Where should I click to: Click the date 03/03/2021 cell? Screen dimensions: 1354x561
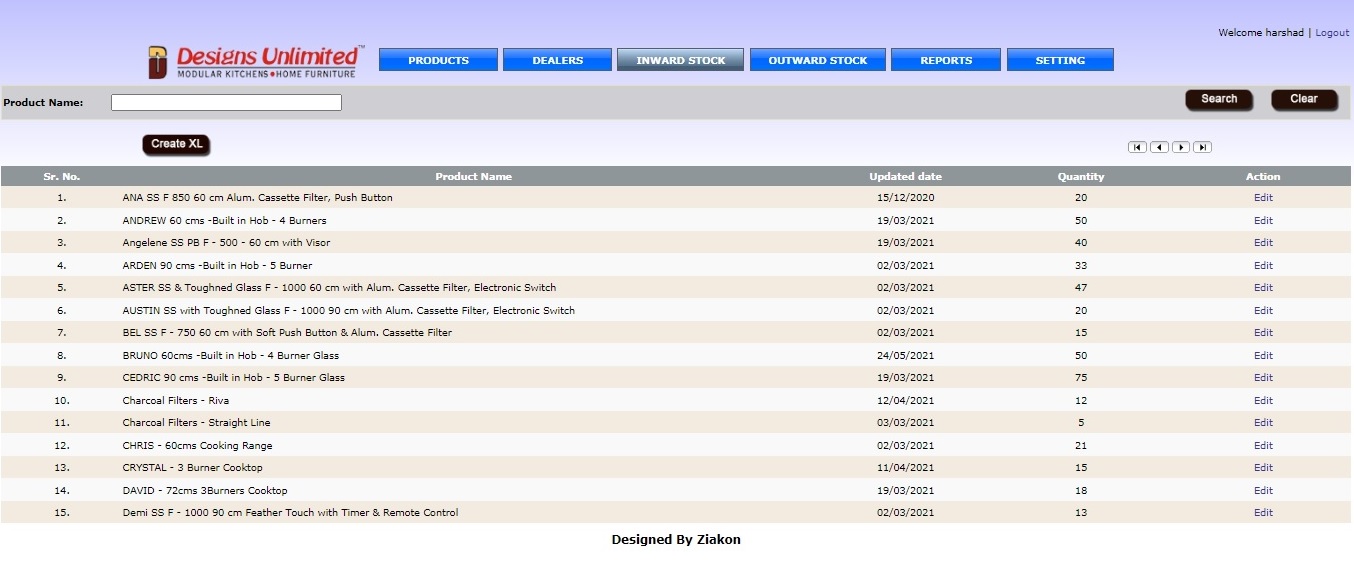[x=905, y=423]
